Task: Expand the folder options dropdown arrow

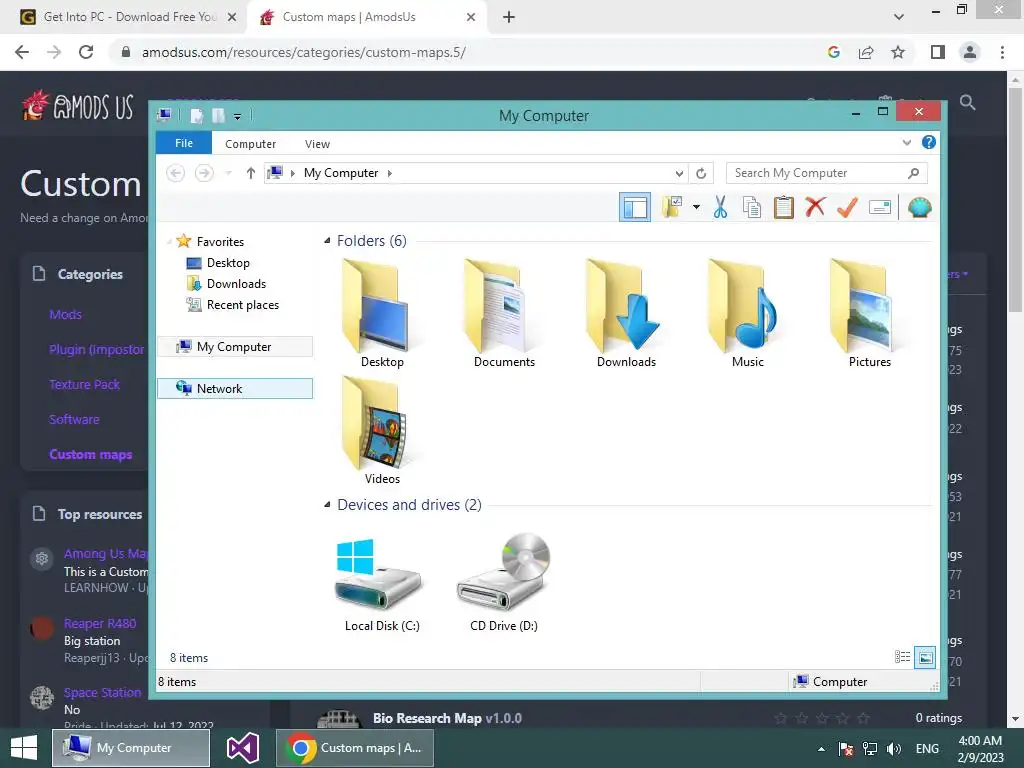Action: click(696, 208)
